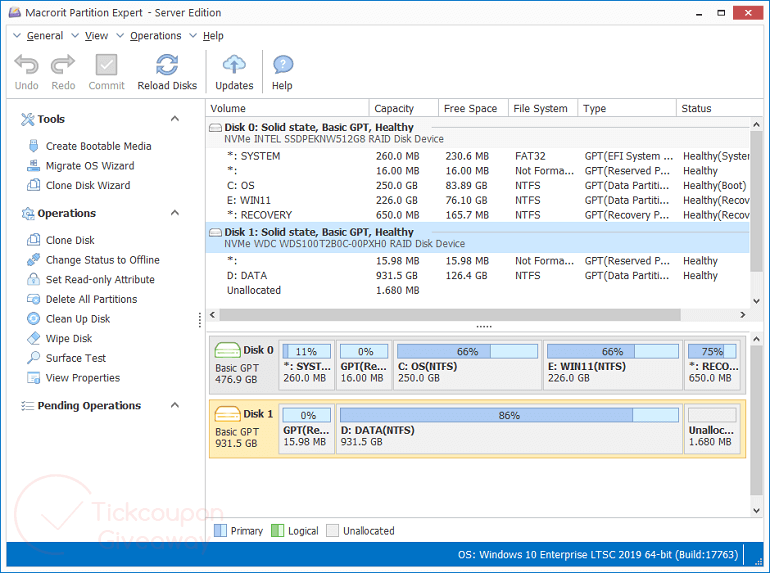Collapse the Tools section

175,119
